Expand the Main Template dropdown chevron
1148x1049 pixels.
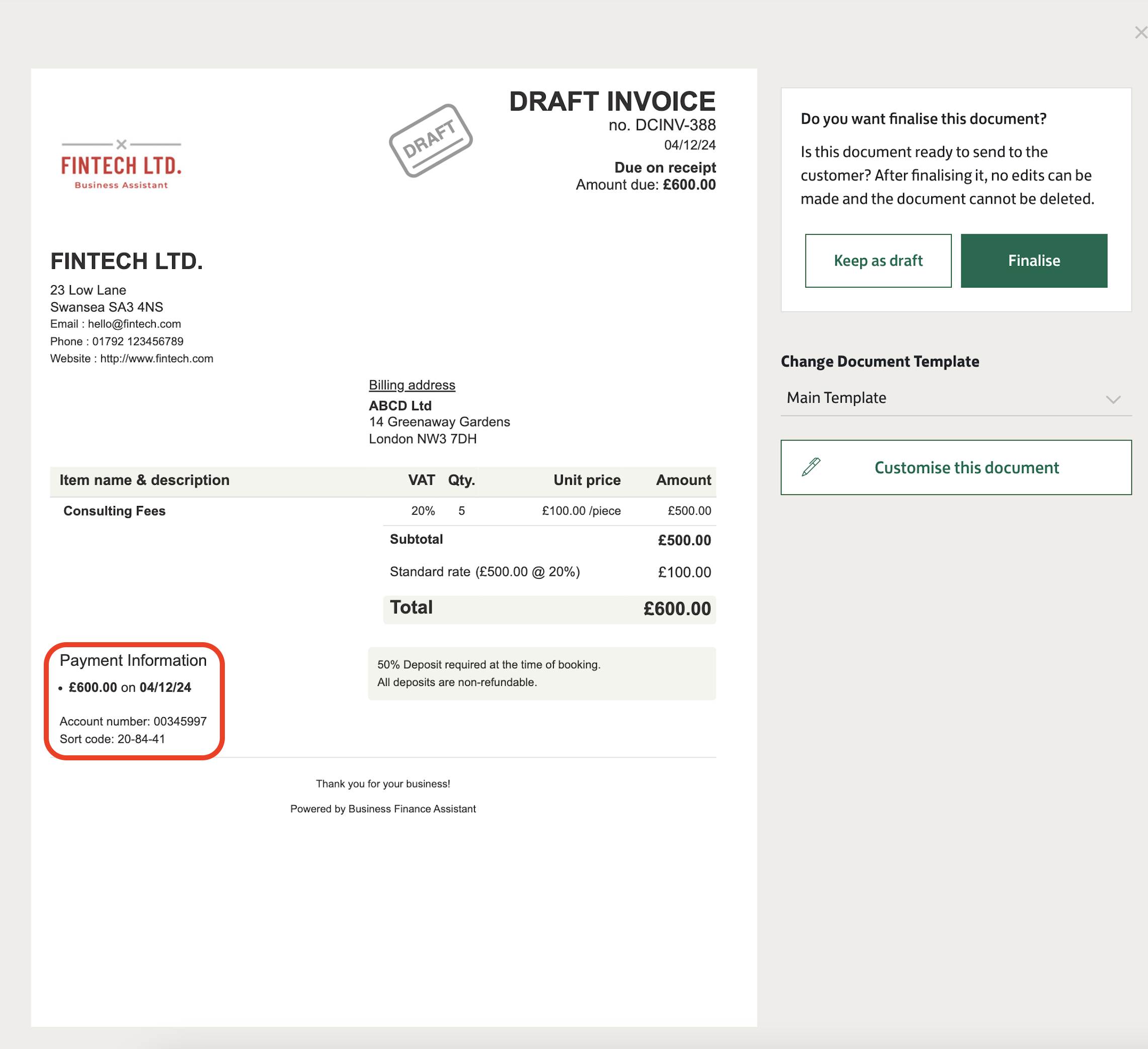coord(1113,399)
